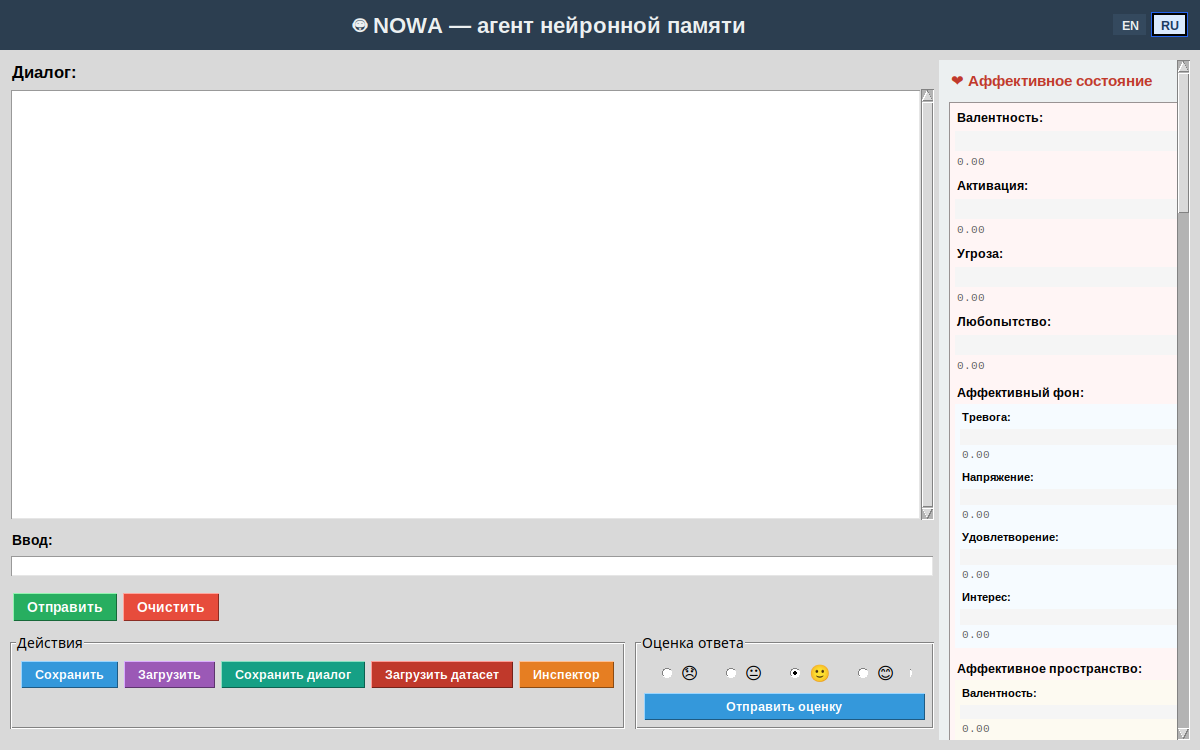This screenshot has height=750, width=1200.
Task: Click the affective panel scrollbar thumb
Action: pyautogui.click(x=1184, y=142)
